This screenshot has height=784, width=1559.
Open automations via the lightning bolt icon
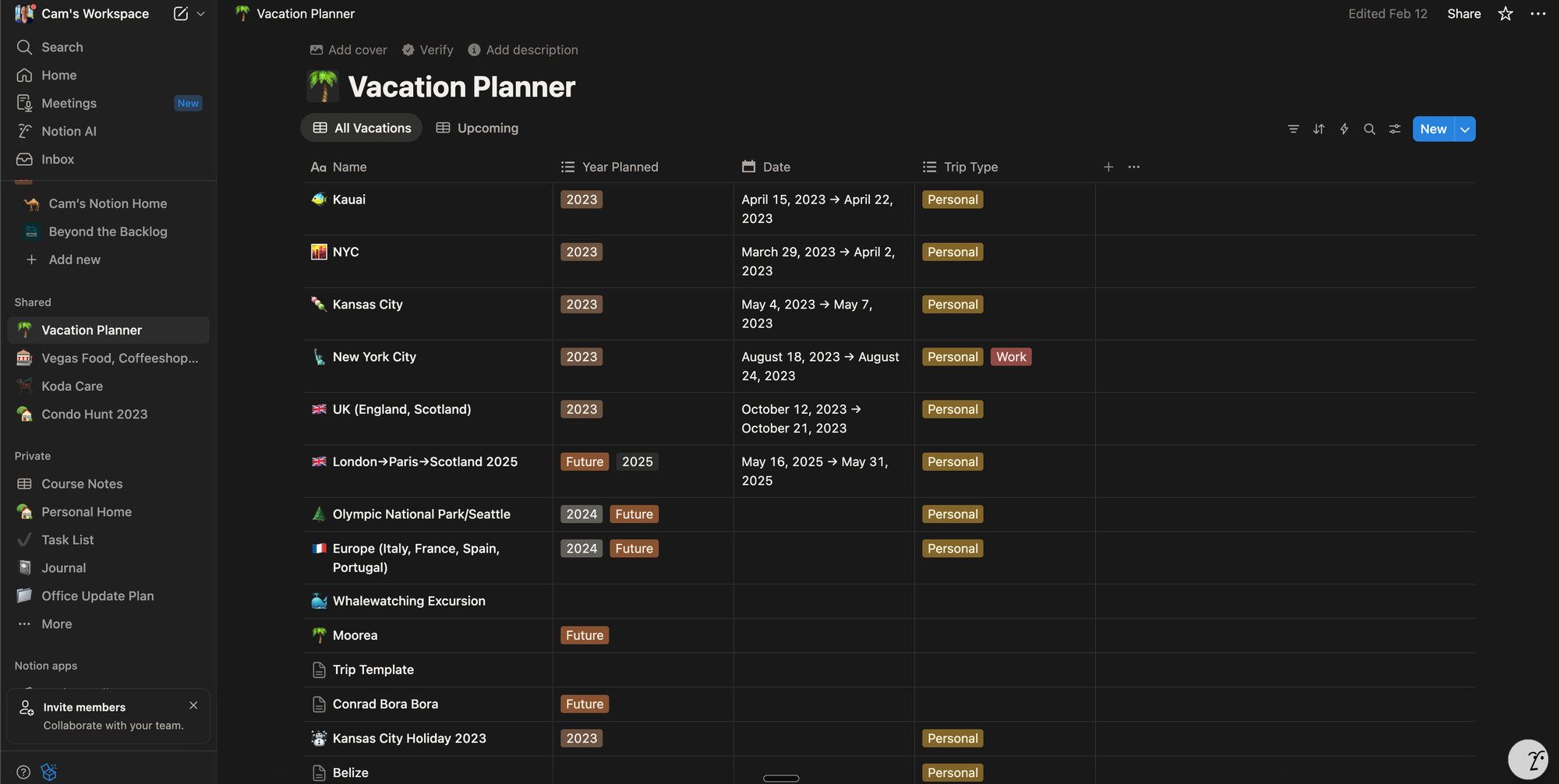[x=1344, y=129]
